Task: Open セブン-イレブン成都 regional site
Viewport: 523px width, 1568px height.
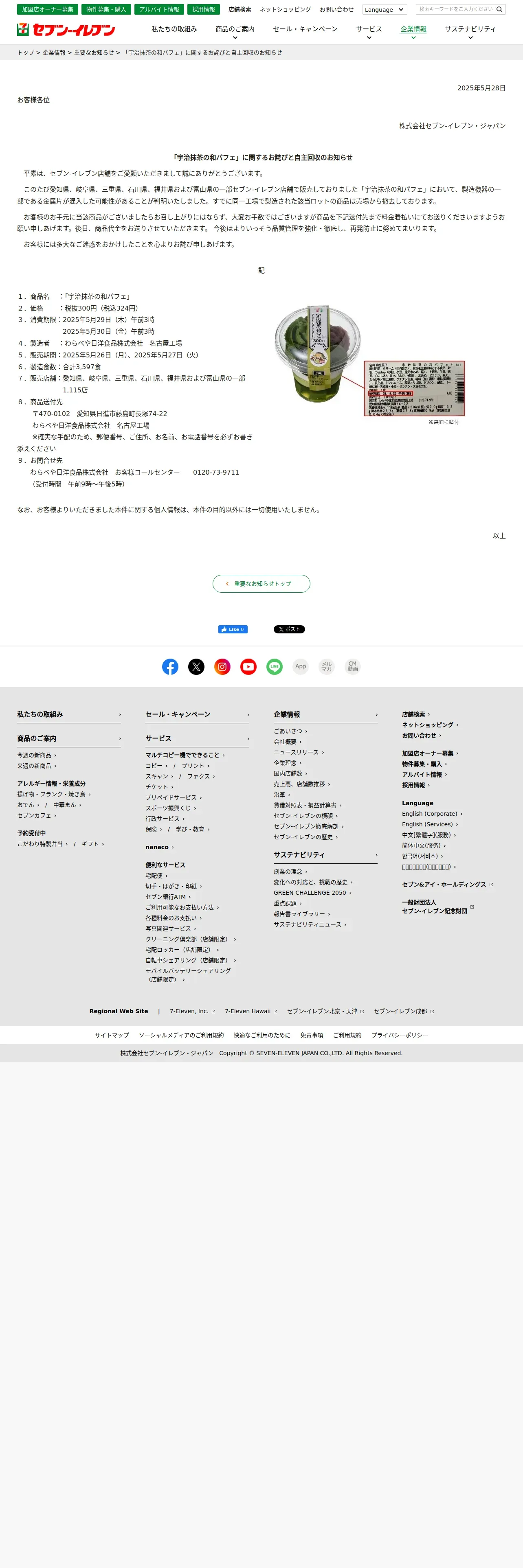Action: coord(404,1012)
